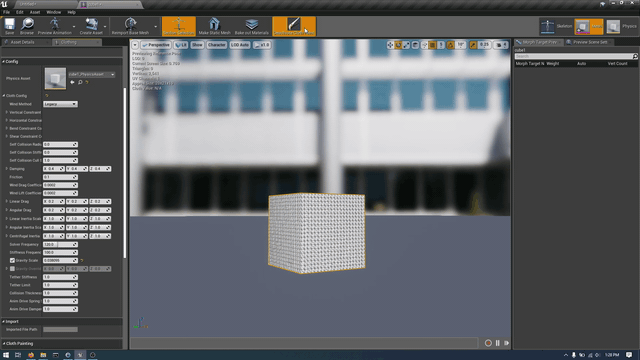Open Browse to find asset in content browser
The height and width of the screenshot is (360, 640).
pos(27,26)
